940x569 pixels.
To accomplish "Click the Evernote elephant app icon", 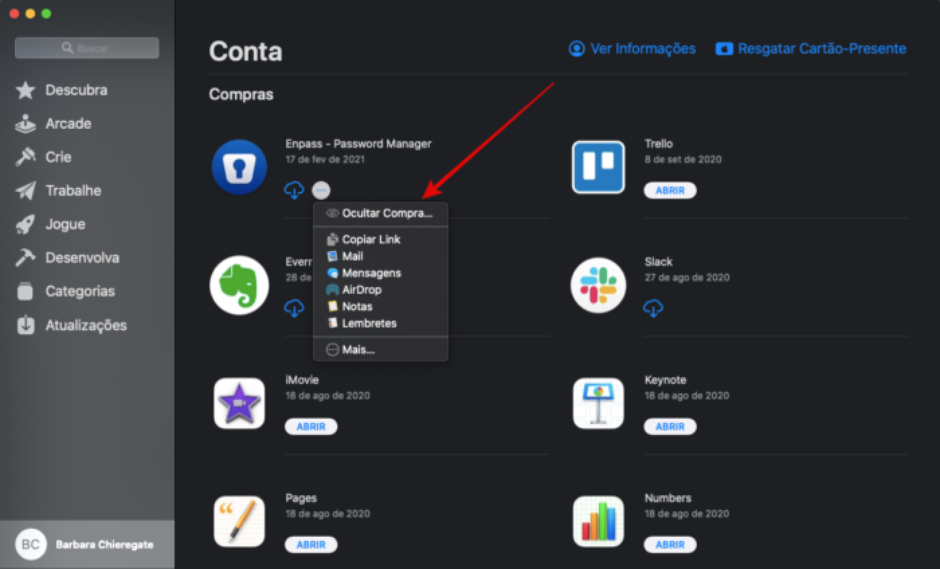I will pyautogui.click(x=239, y=285).
